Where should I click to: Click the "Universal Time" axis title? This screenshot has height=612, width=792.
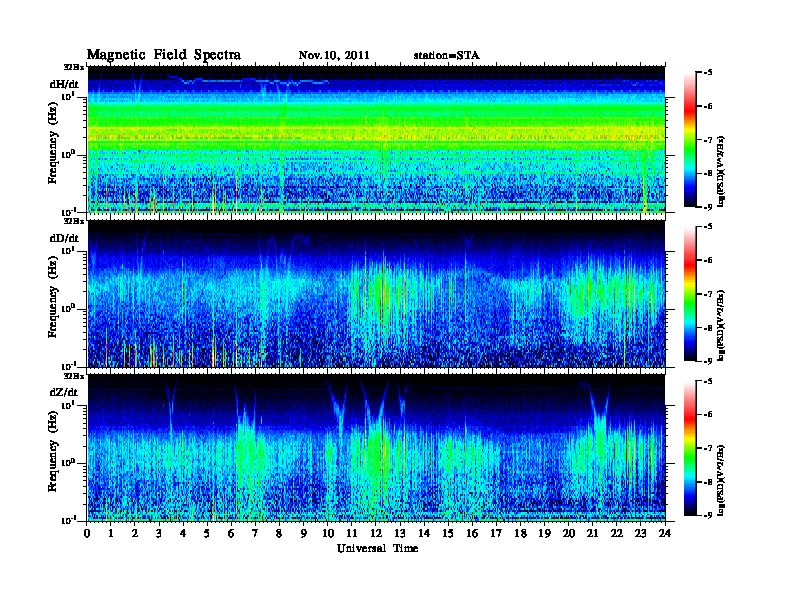pos(377,548)
